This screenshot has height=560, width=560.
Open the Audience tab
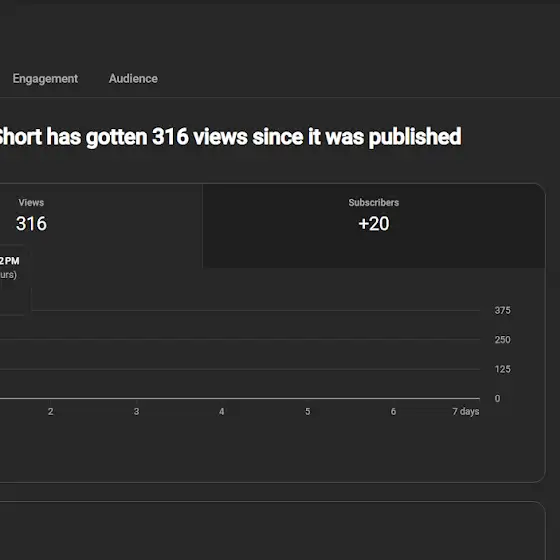(133, 79)
